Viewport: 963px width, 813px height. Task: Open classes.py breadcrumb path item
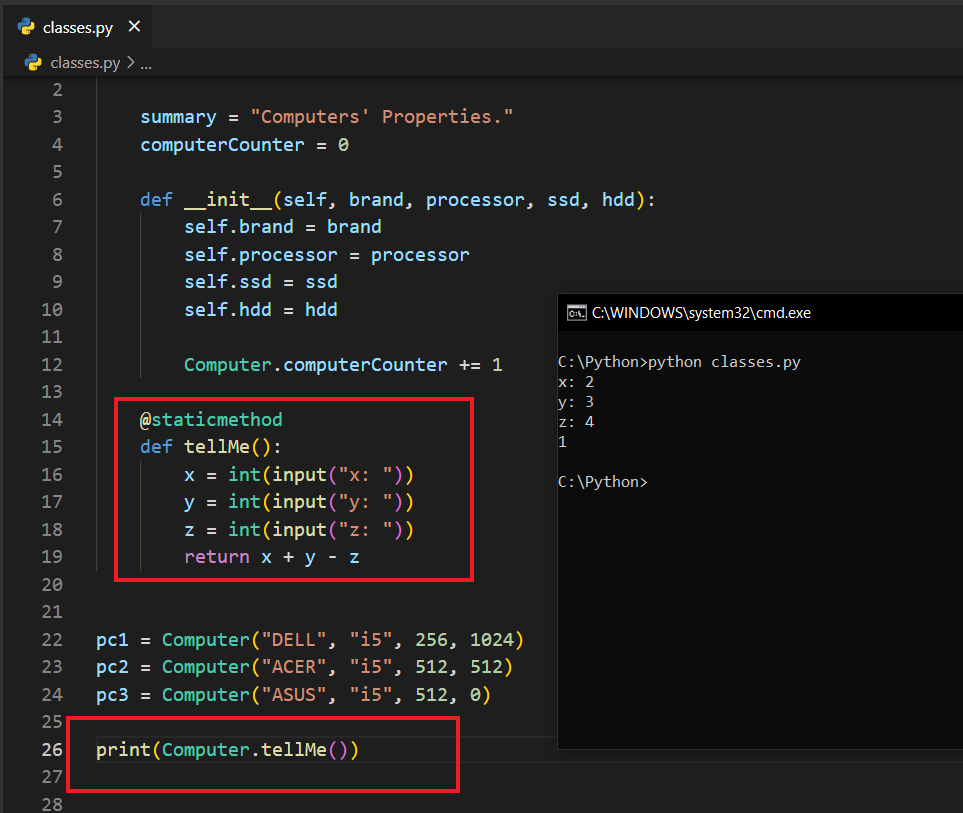click(x=85, y=63)
